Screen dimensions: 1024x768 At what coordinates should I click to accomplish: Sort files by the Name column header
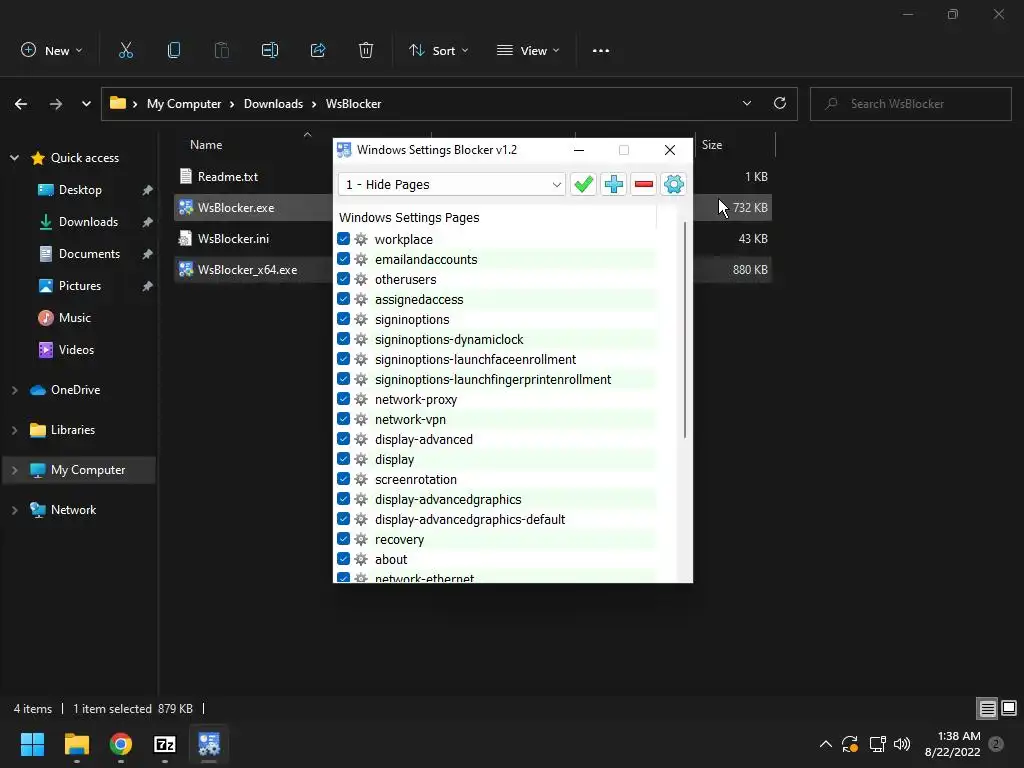[206, 145]
